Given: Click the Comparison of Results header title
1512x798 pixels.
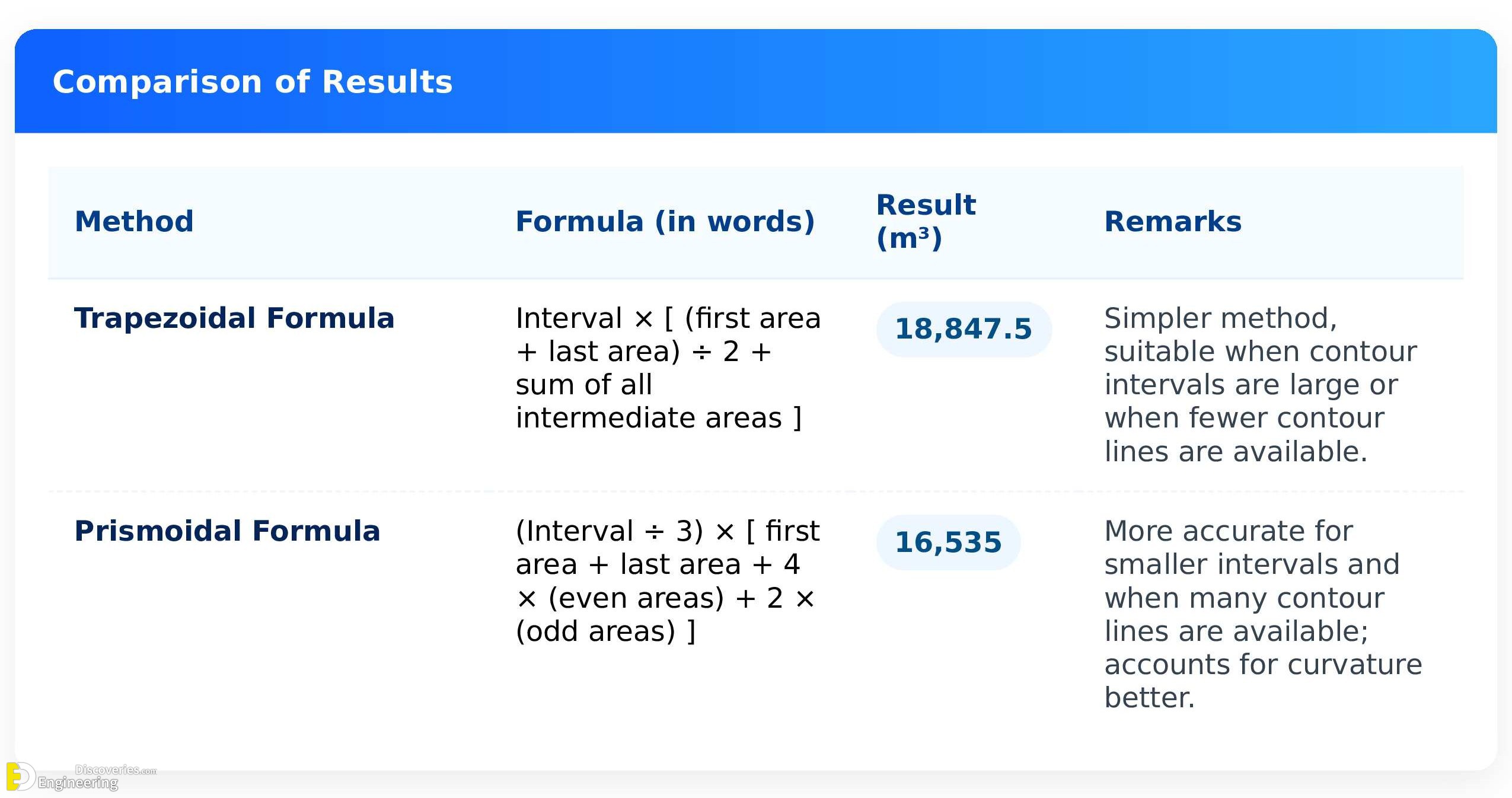Looking at the screenshot, I should pos(253,81).
